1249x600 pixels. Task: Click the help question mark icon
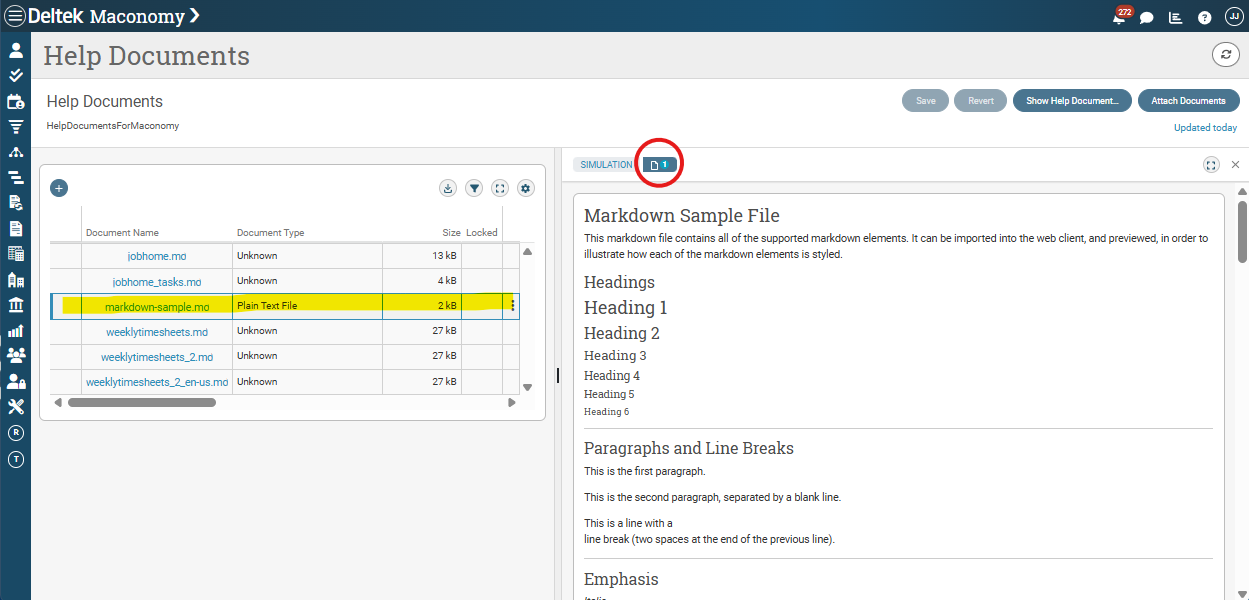coord(1204,17)
